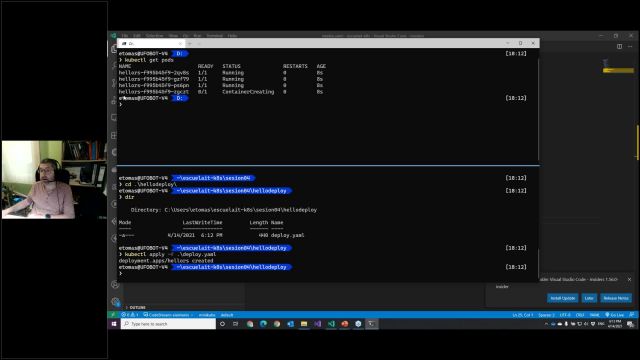Click the Cortana circle icon
Screen dimensions: 640x360
click(222, 324)
